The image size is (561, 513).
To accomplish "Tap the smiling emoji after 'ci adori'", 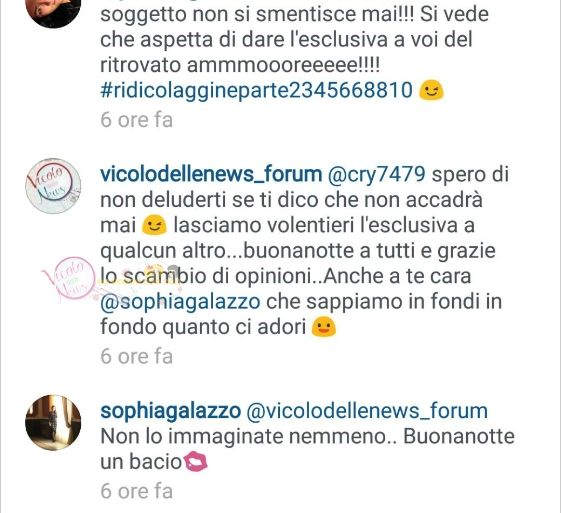I will 323,327.
